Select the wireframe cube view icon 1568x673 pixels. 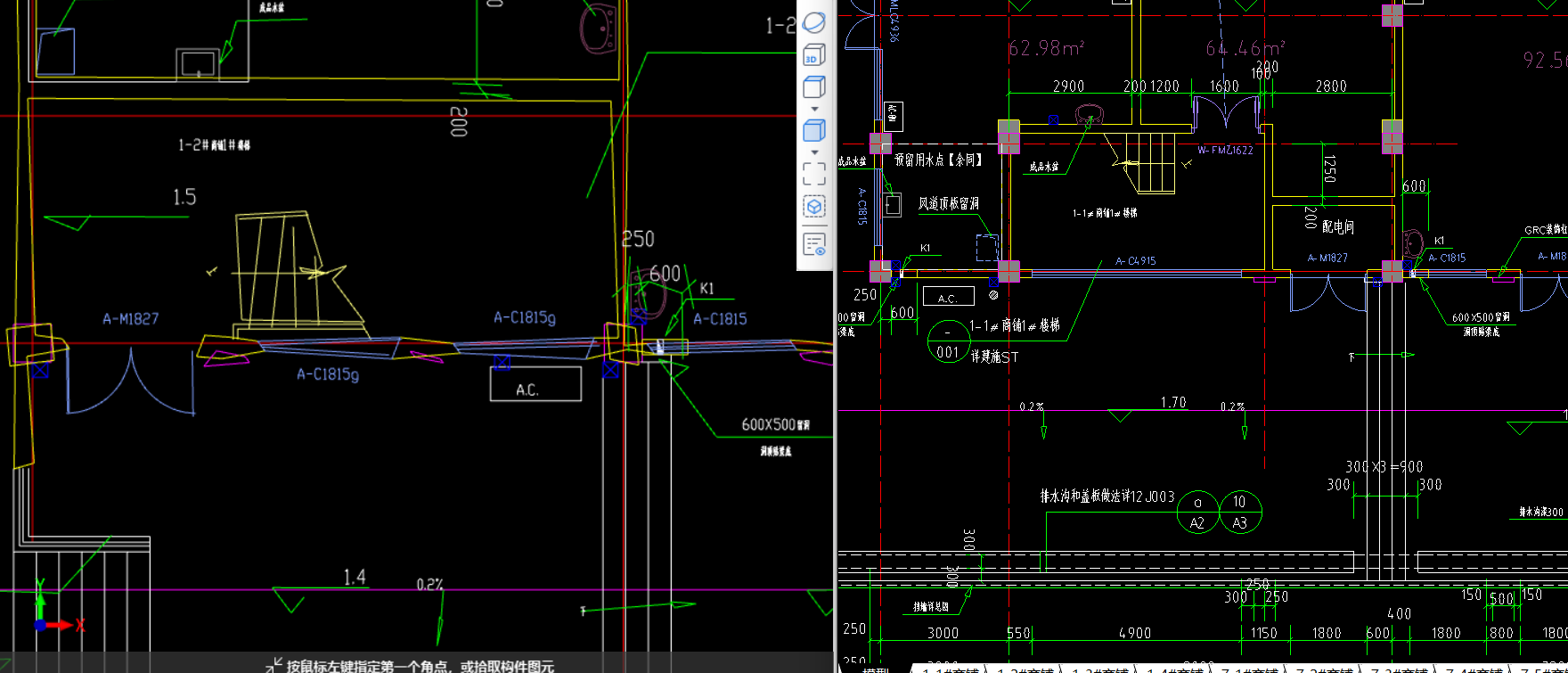point(814,87)
